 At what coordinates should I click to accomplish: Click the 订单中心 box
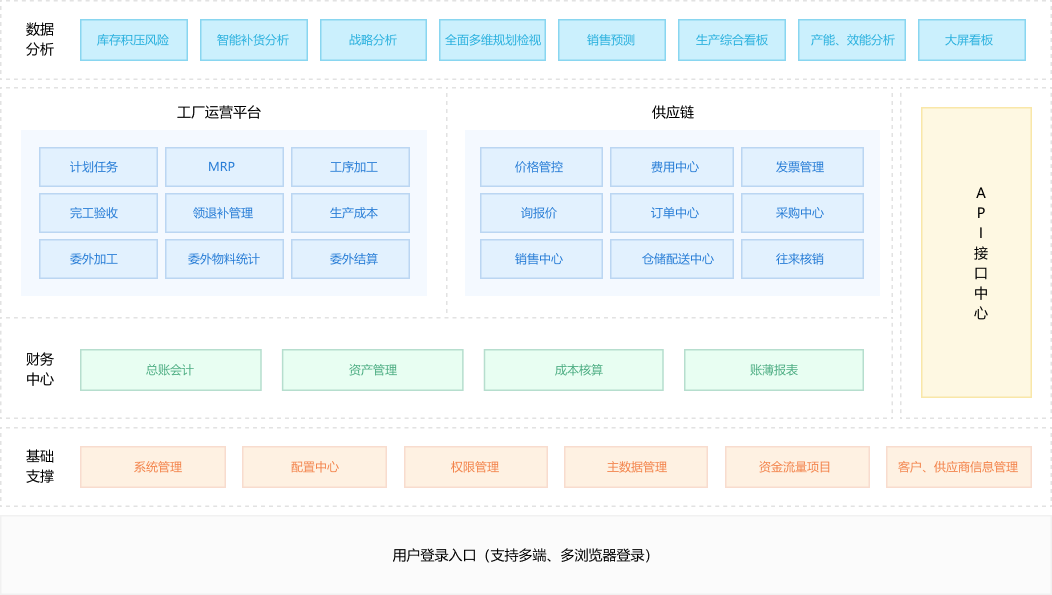[x=671, y=213]
